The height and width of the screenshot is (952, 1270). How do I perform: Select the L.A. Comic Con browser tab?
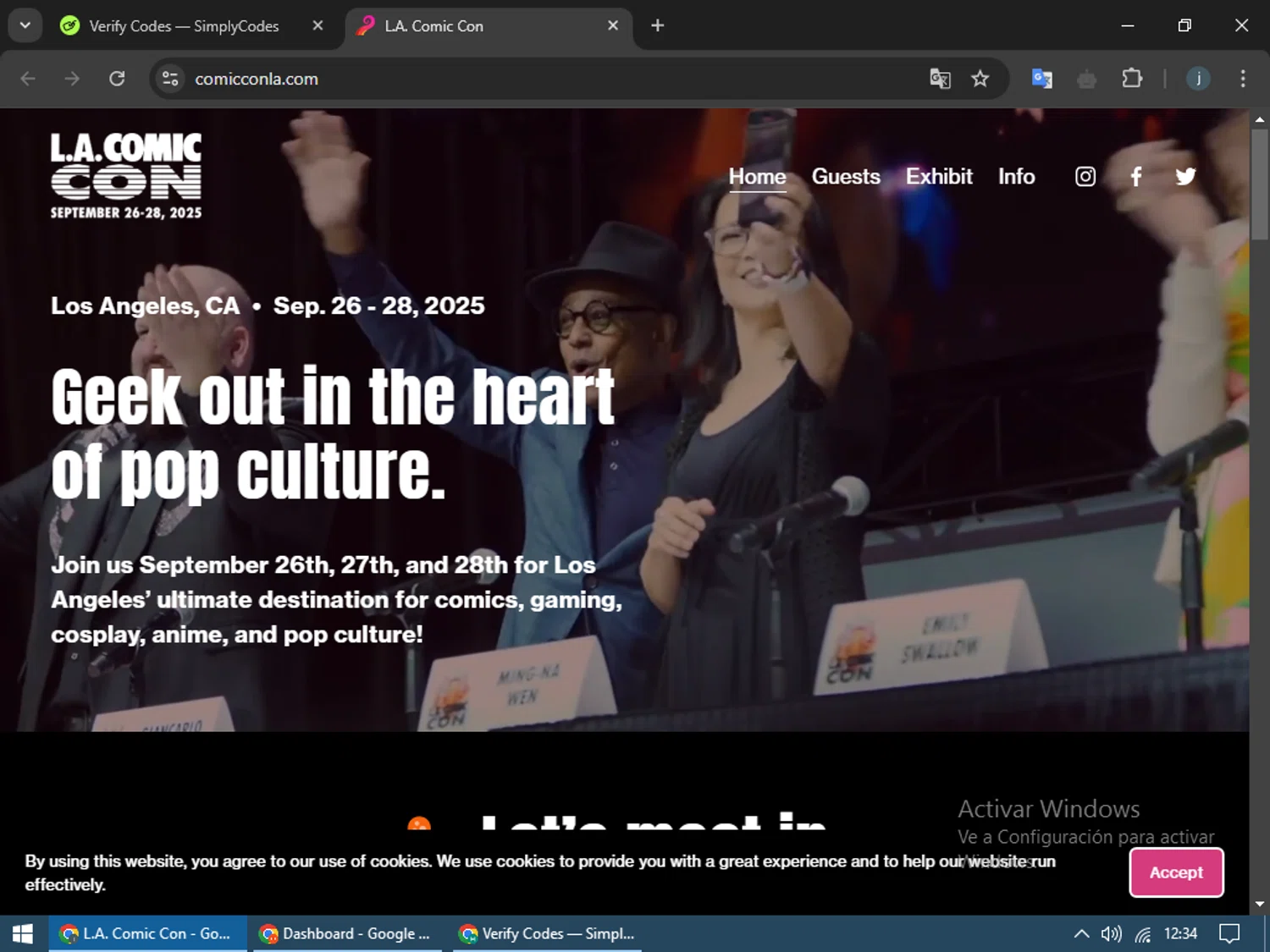(489, 26)
